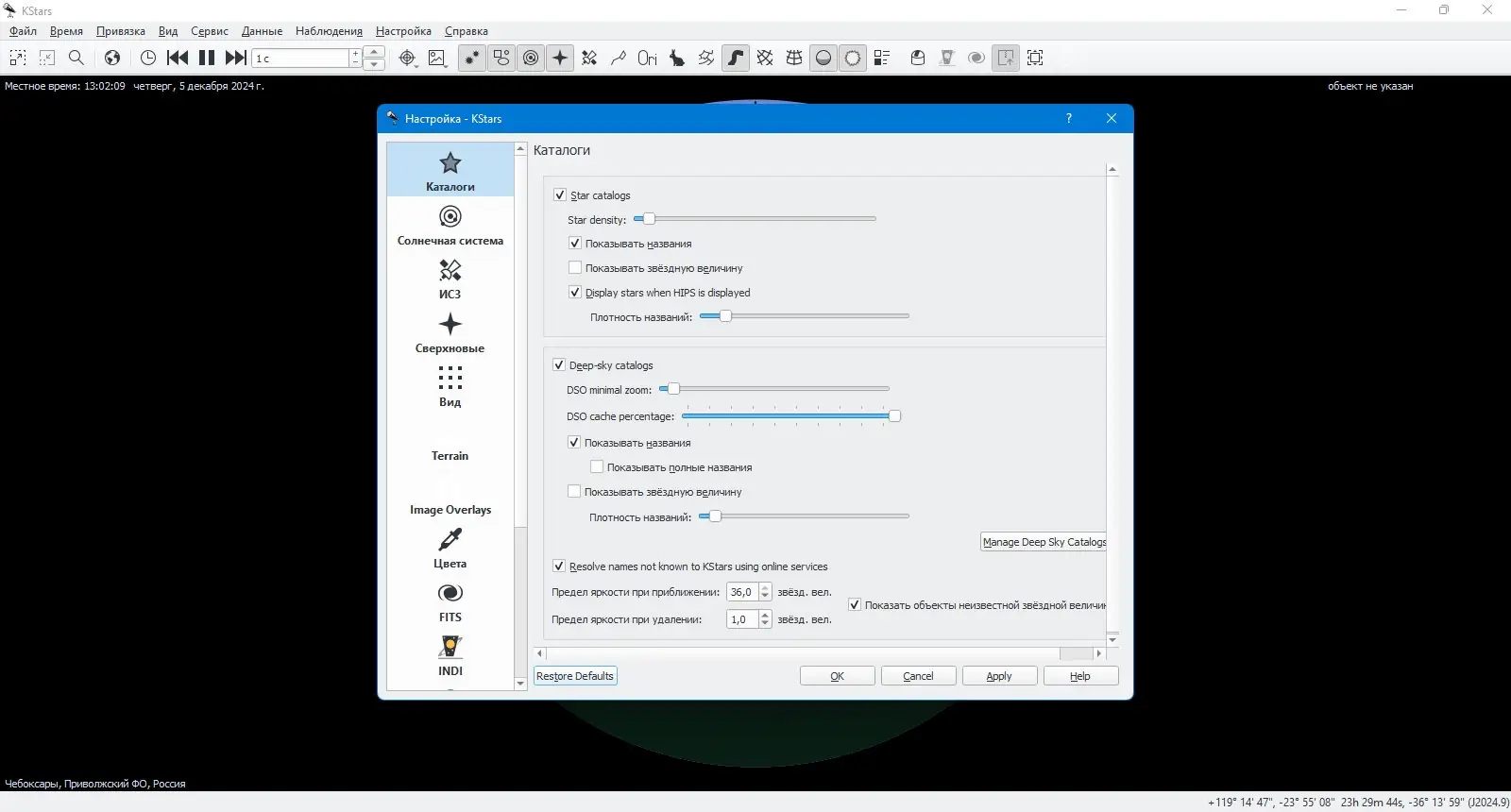Enable 'Показывать полные названия' checkbox
Image resolution: width=1511 pixels, height=812 pixels.
click(x=597, y=467)
